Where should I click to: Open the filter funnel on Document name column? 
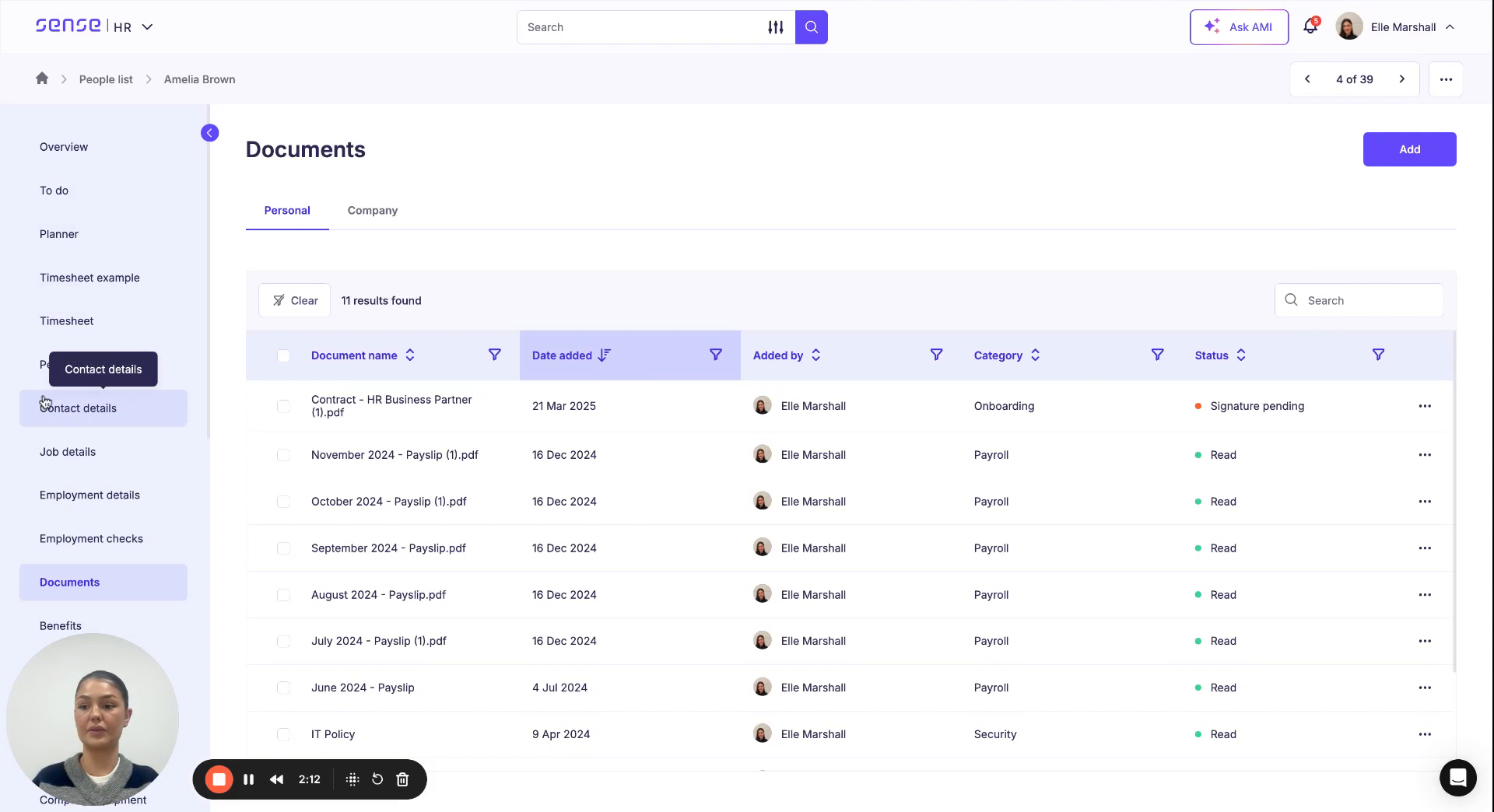[495, 355]
